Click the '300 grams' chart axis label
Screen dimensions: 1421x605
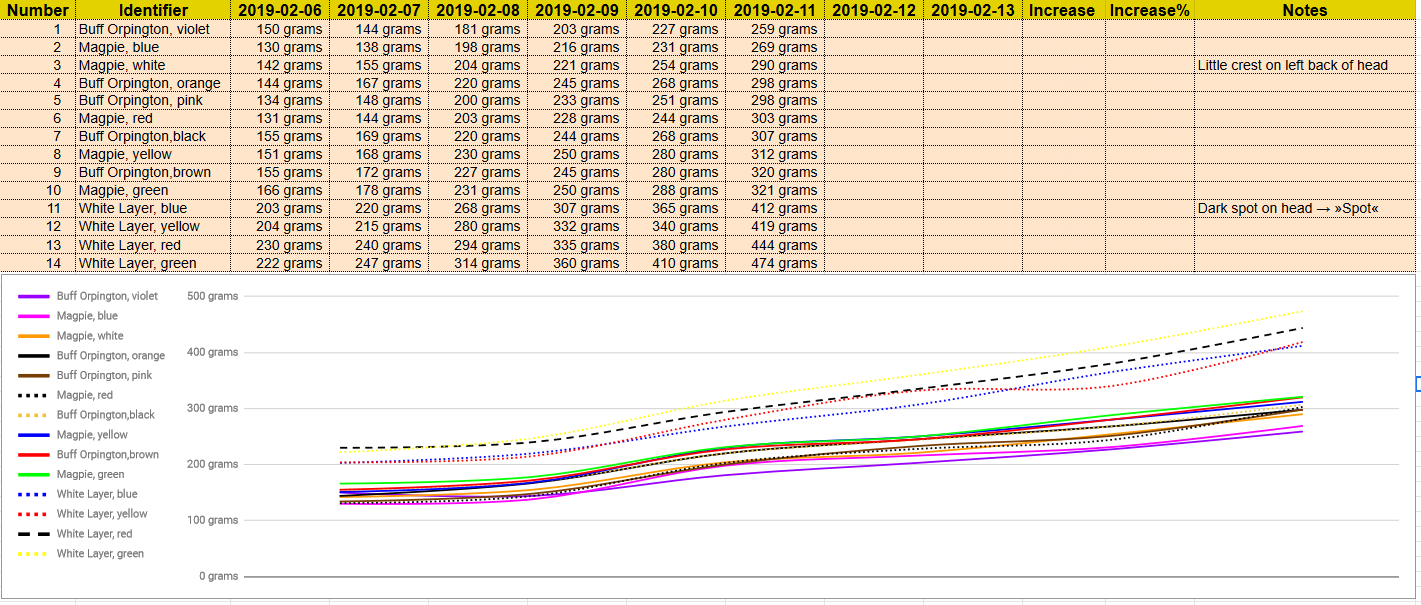(212, 408)
